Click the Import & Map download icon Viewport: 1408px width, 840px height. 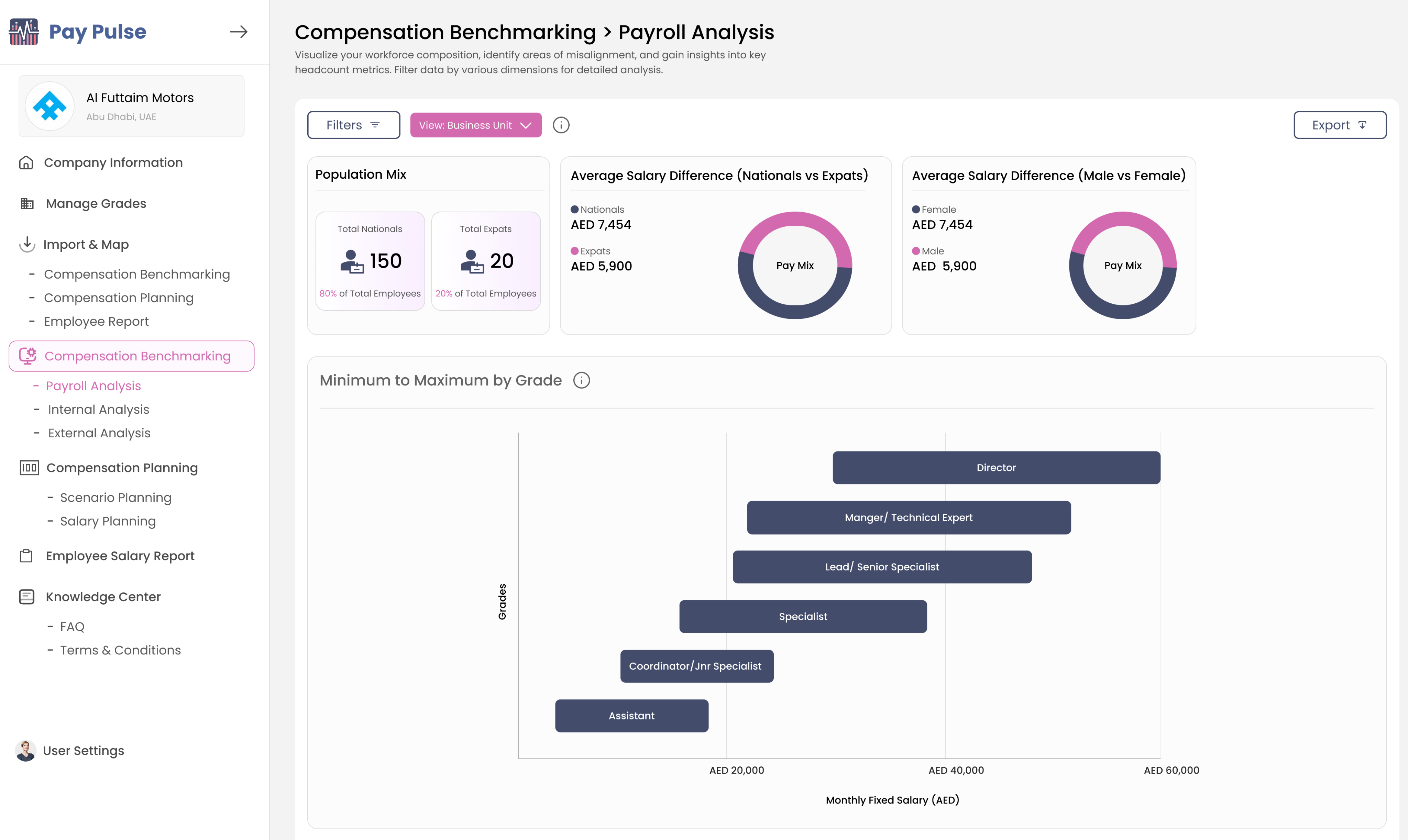coord(26,245)
